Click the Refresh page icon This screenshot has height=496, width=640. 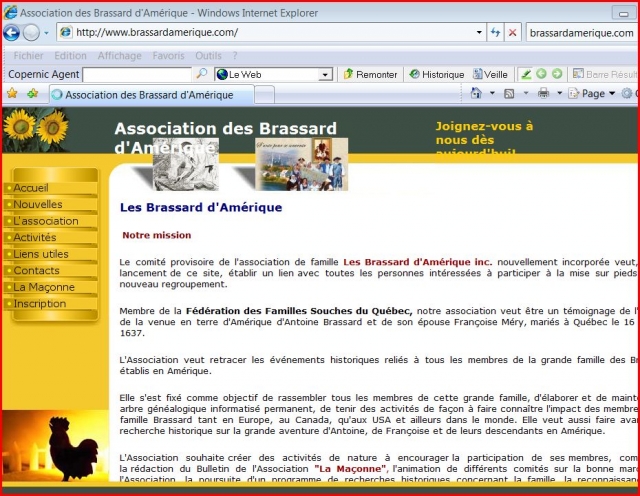pos(496,32)
